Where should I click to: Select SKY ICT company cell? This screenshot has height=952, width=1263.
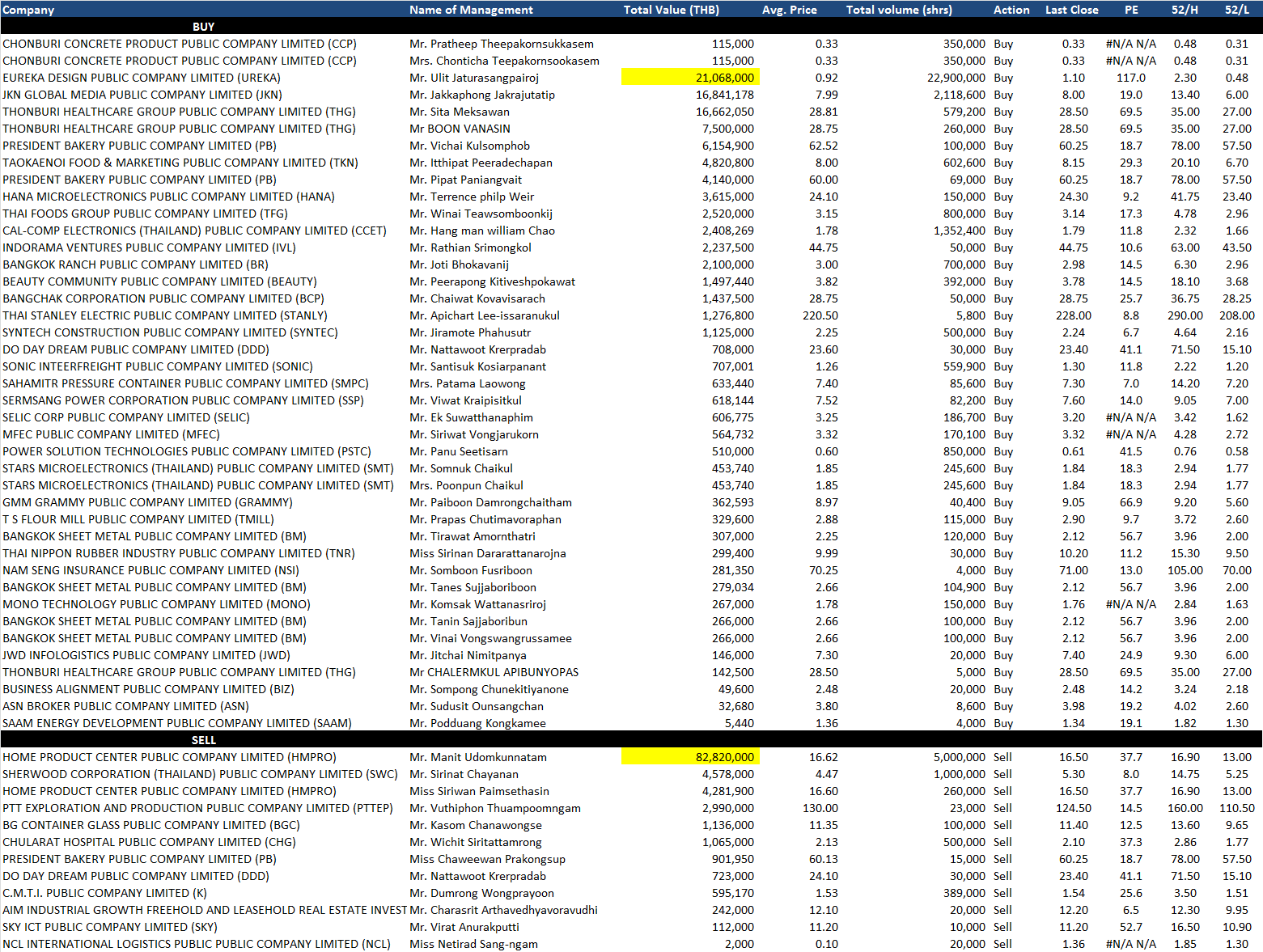click(110, 927)
